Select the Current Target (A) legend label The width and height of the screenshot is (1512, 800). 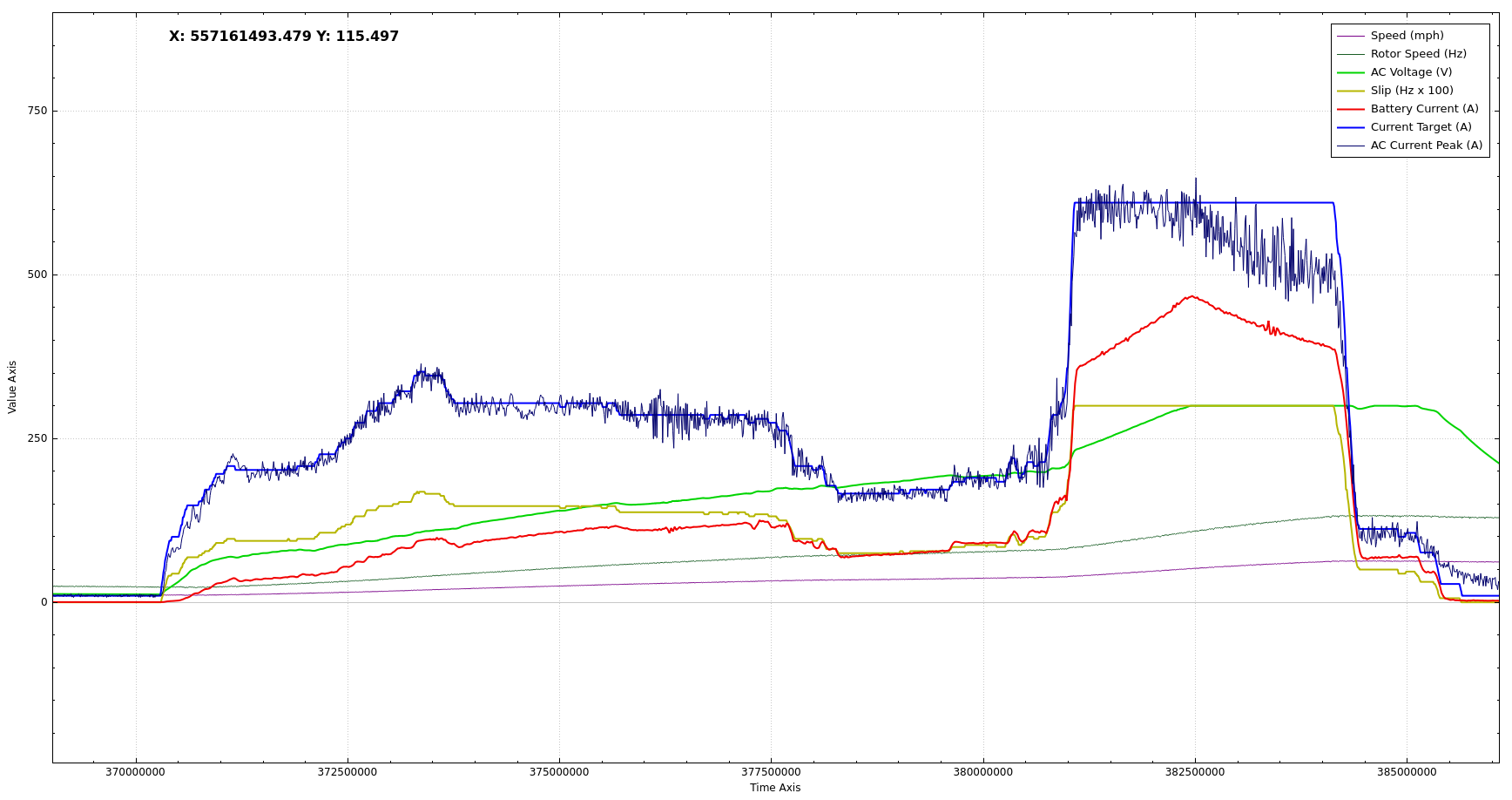point(1421,127)
